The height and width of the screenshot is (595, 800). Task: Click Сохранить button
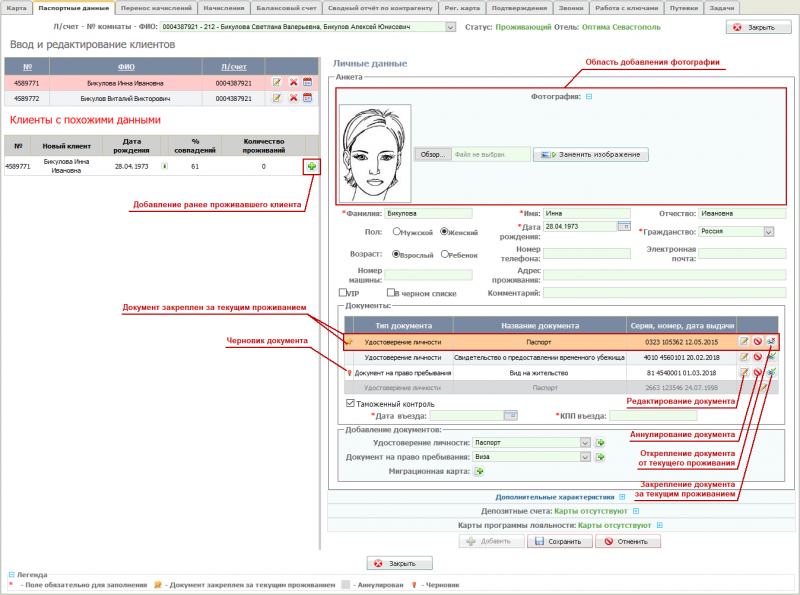point(558,541)
